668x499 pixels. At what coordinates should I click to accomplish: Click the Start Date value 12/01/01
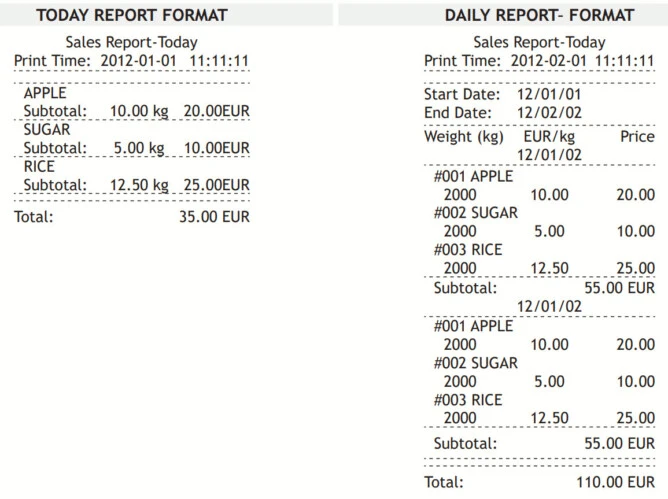pyautogui.click(x=549, y=95)
